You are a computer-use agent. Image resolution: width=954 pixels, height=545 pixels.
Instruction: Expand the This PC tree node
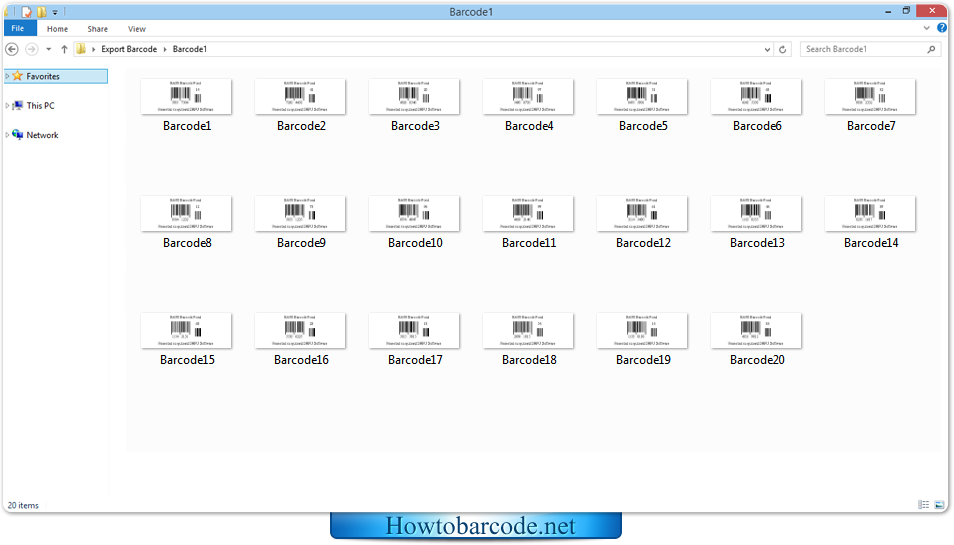tap(6, 105)
